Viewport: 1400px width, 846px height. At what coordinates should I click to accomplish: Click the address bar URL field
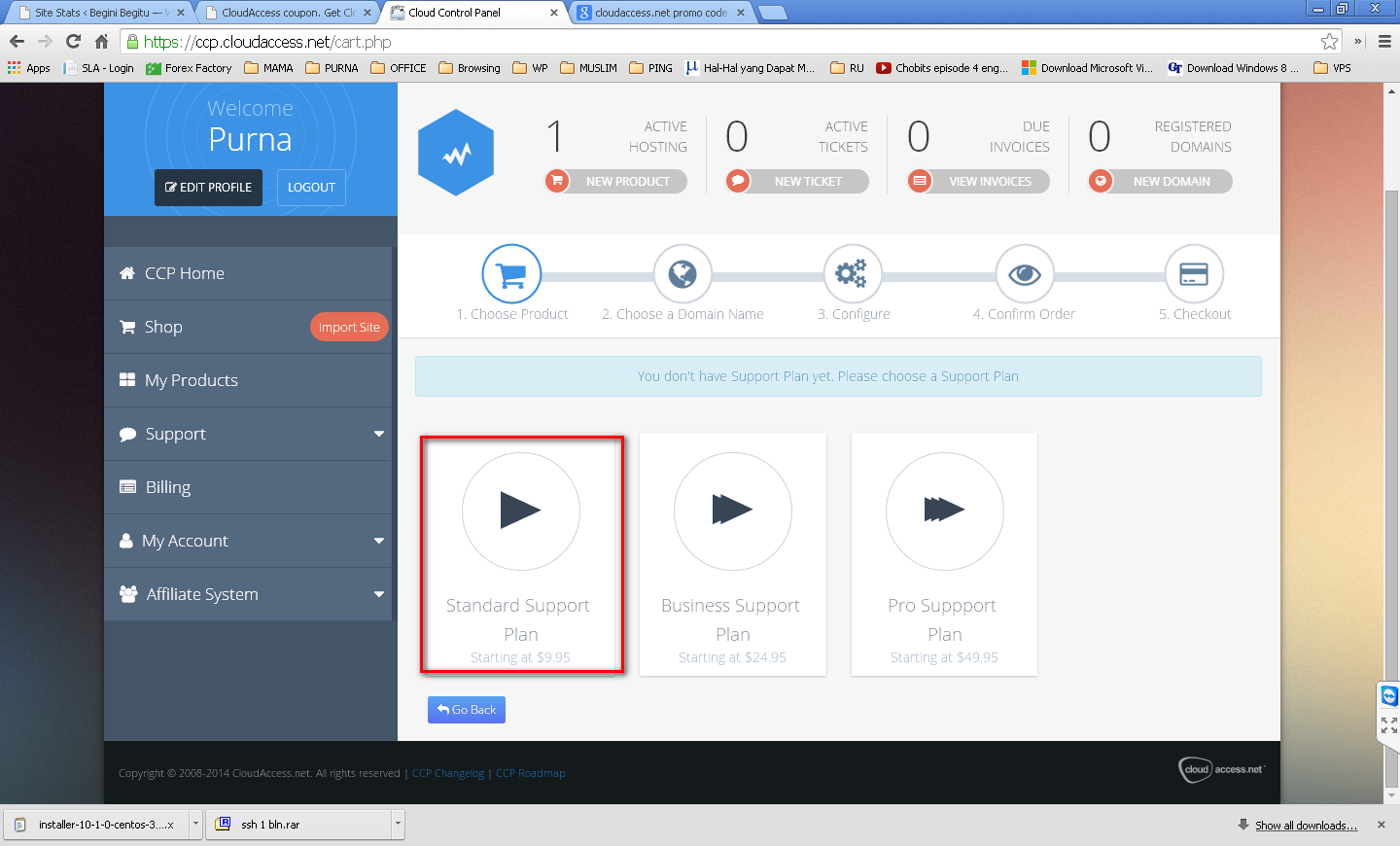point(729,42)
